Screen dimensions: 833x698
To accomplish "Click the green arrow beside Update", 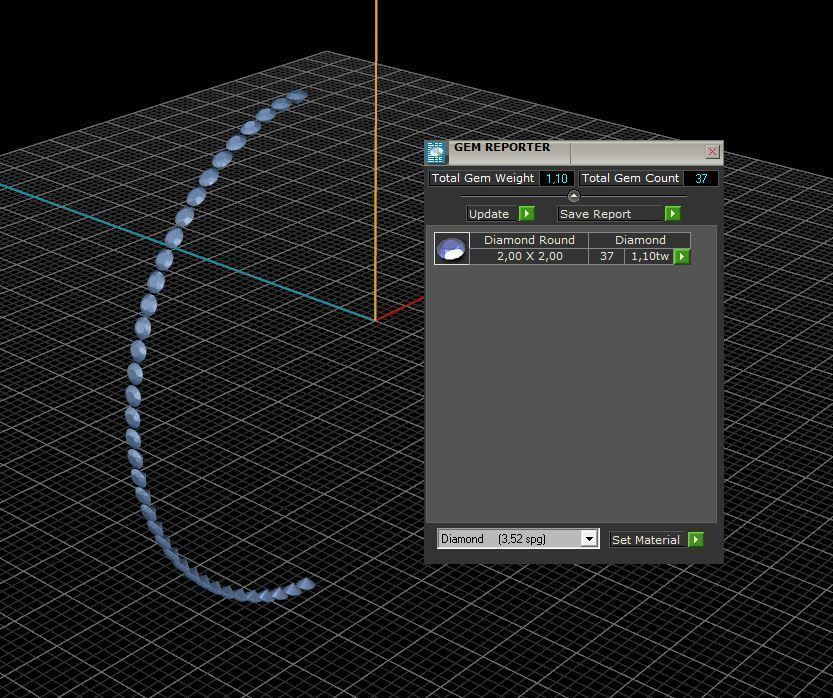I will tap(526, 214).
